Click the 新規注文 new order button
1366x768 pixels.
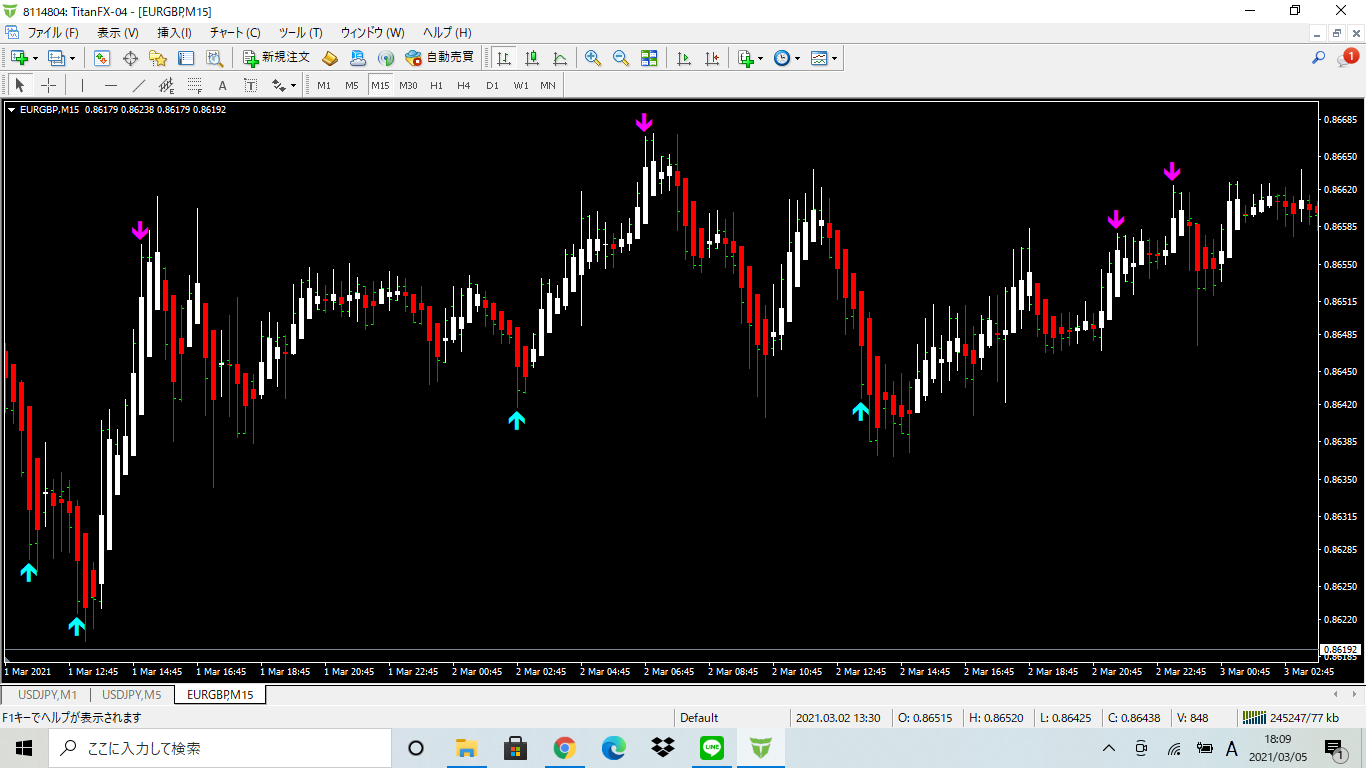[276, 58]
